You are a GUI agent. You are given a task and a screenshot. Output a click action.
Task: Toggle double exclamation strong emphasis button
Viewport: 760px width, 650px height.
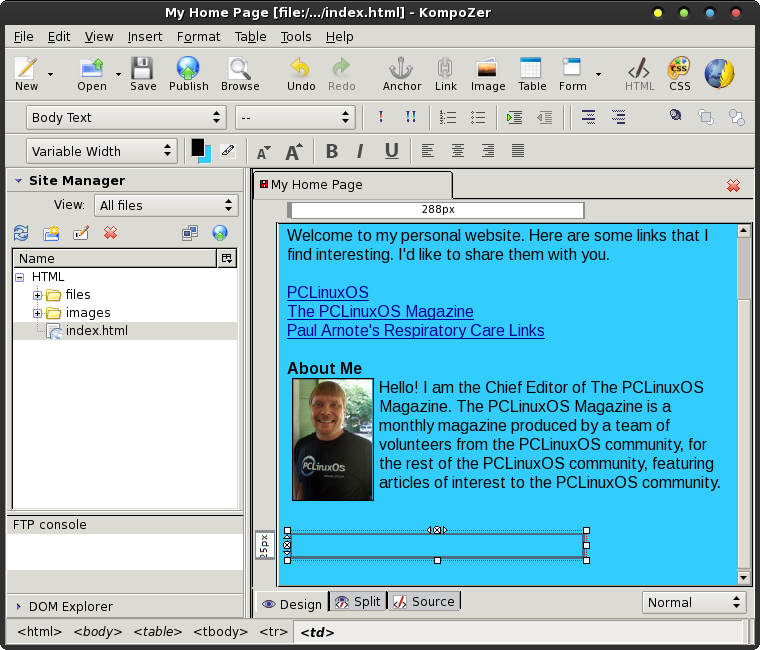pyautogui.click(x=411, y=117)
